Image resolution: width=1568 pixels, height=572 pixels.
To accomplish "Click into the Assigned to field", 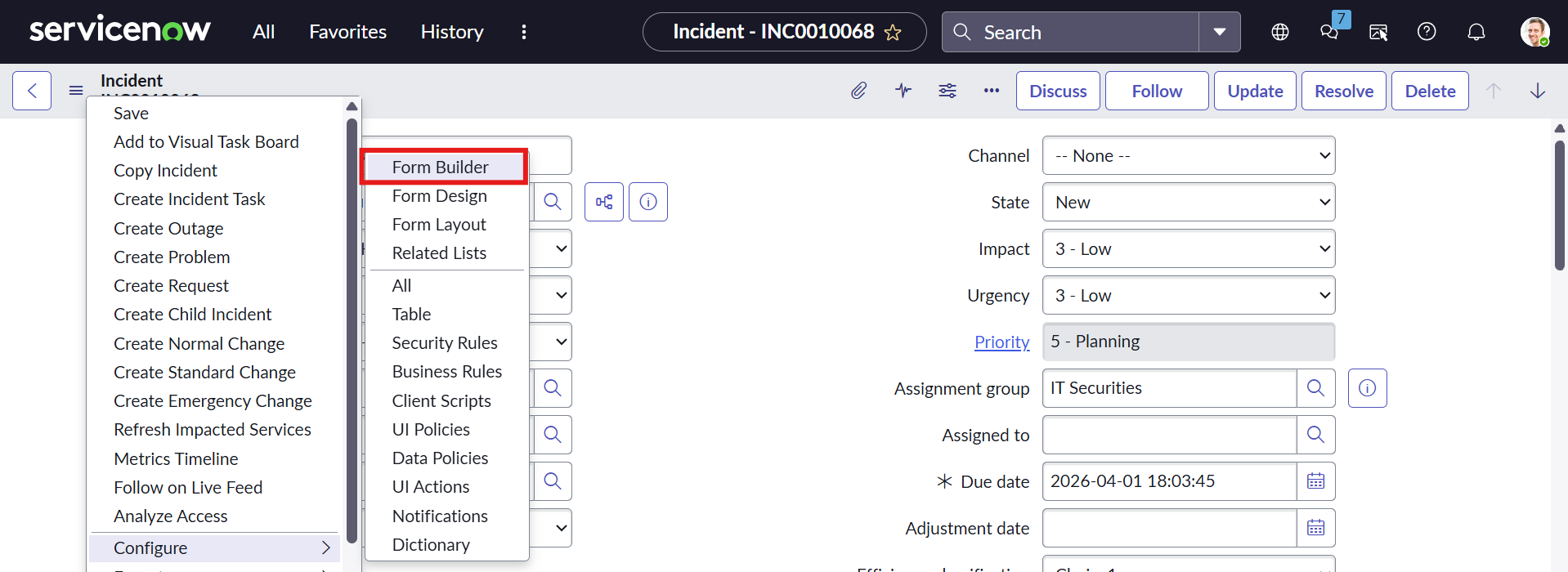I will pos(1169,436).
